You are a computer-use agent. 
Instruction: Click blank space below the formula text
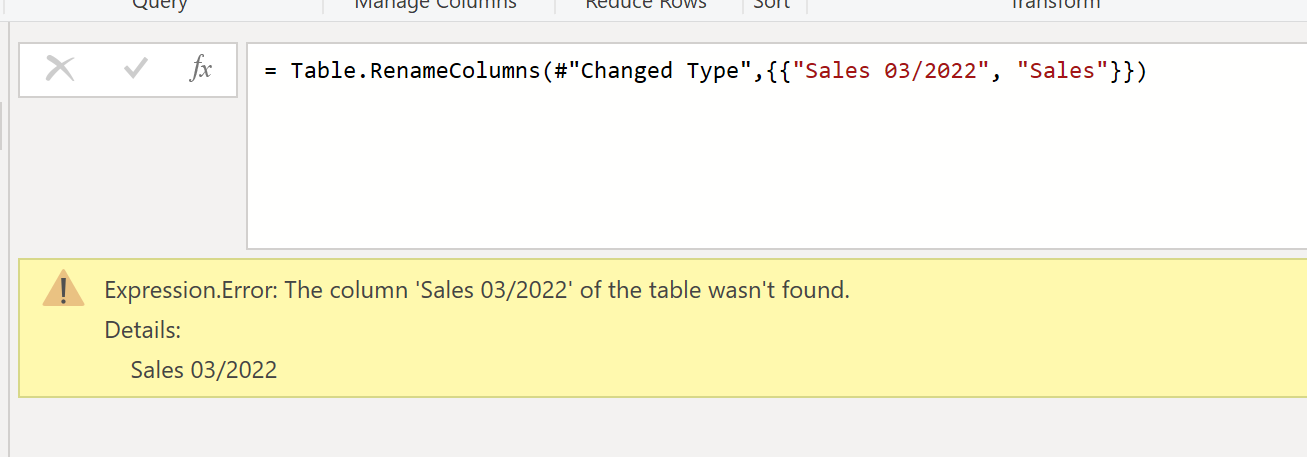pos(776,170)
